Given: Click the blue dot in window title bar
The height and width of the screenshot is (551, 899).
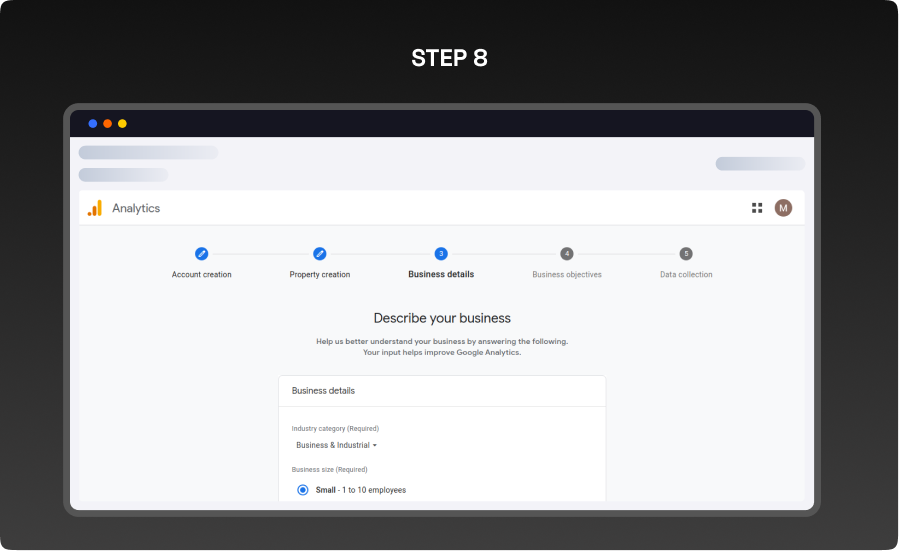Looking at the screenshot, I should (x=93, y=124).
